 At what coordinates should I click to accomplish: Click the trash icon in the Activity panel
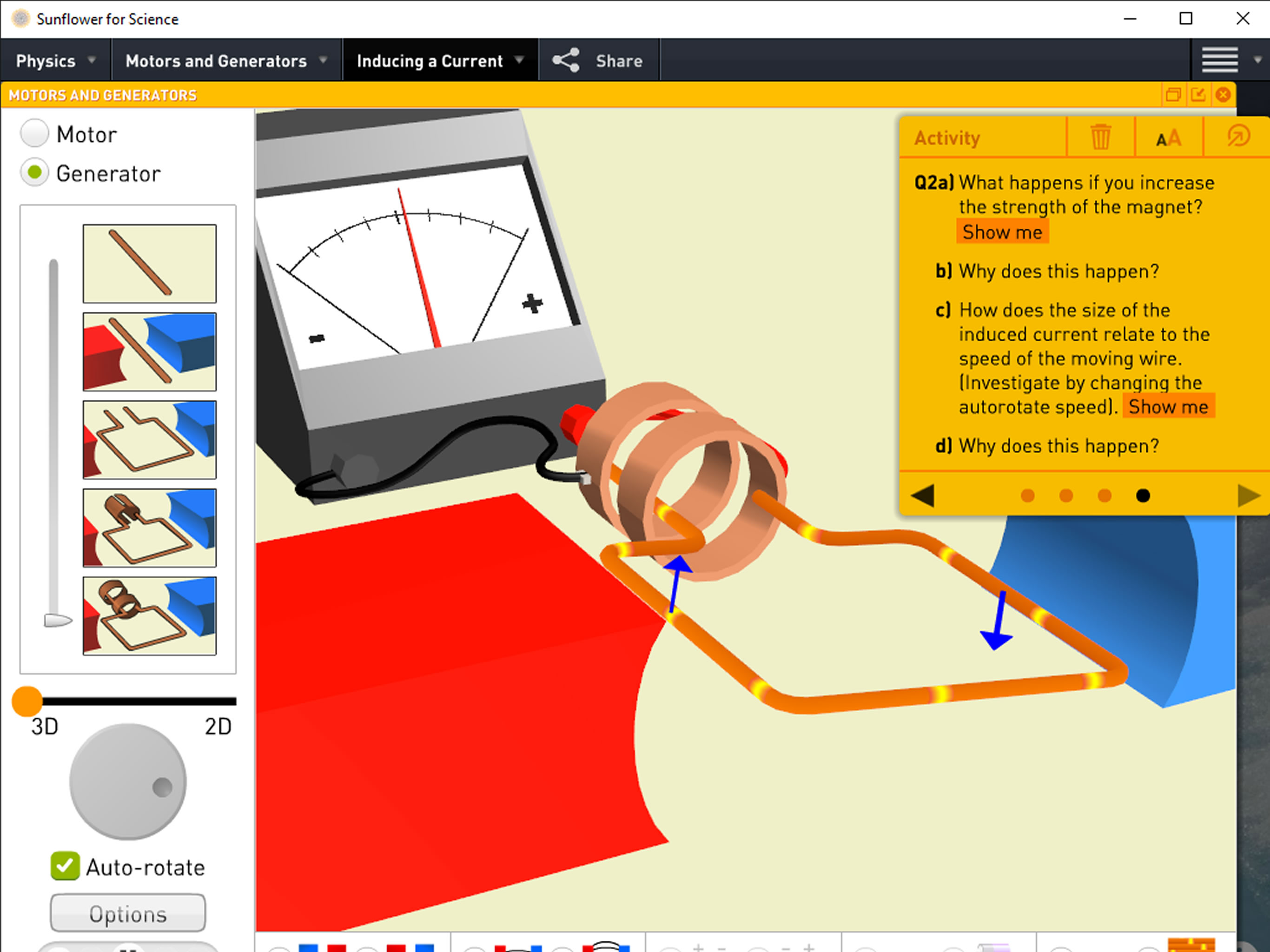[1100, 137]
